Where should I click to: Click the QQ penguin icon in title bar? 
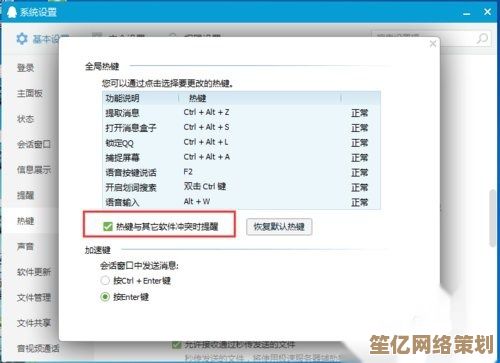[x=12, y=12]
